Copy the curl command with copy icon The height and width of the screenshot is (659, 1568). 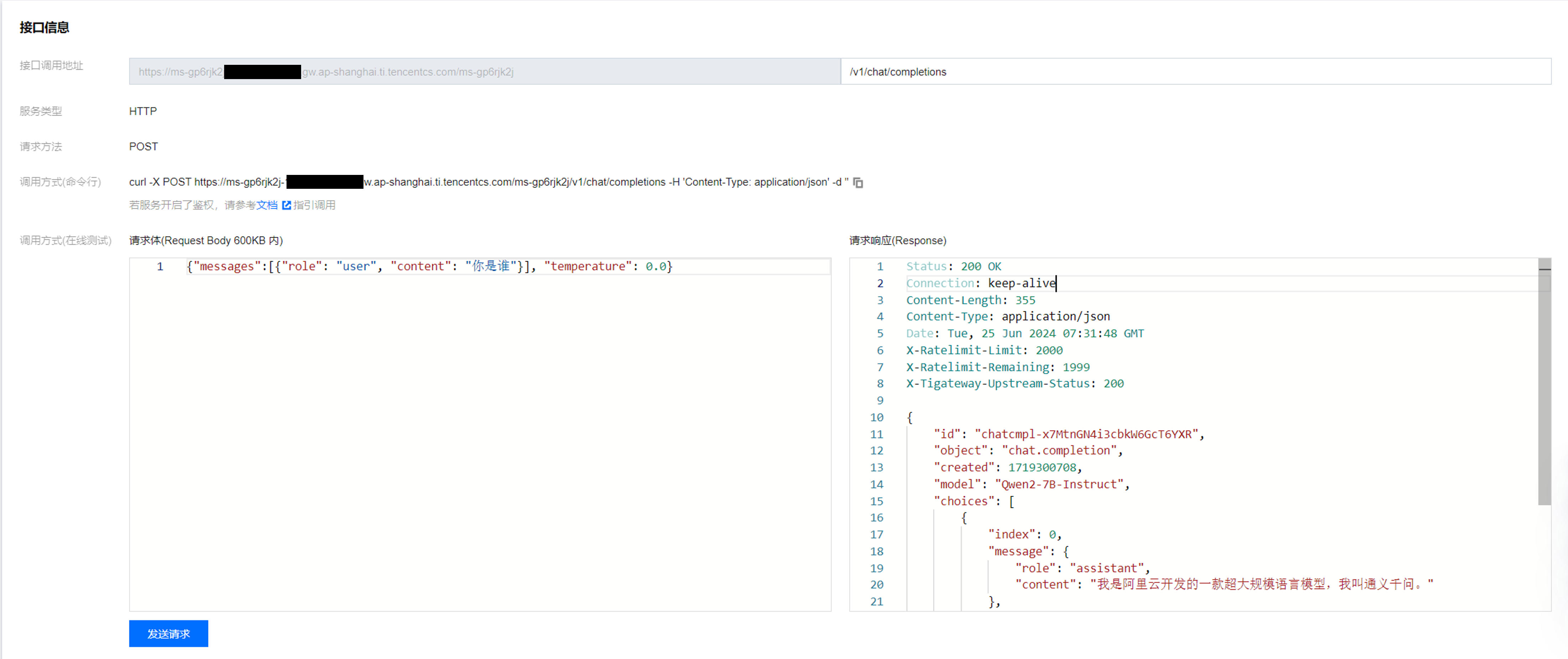(858, 182)
